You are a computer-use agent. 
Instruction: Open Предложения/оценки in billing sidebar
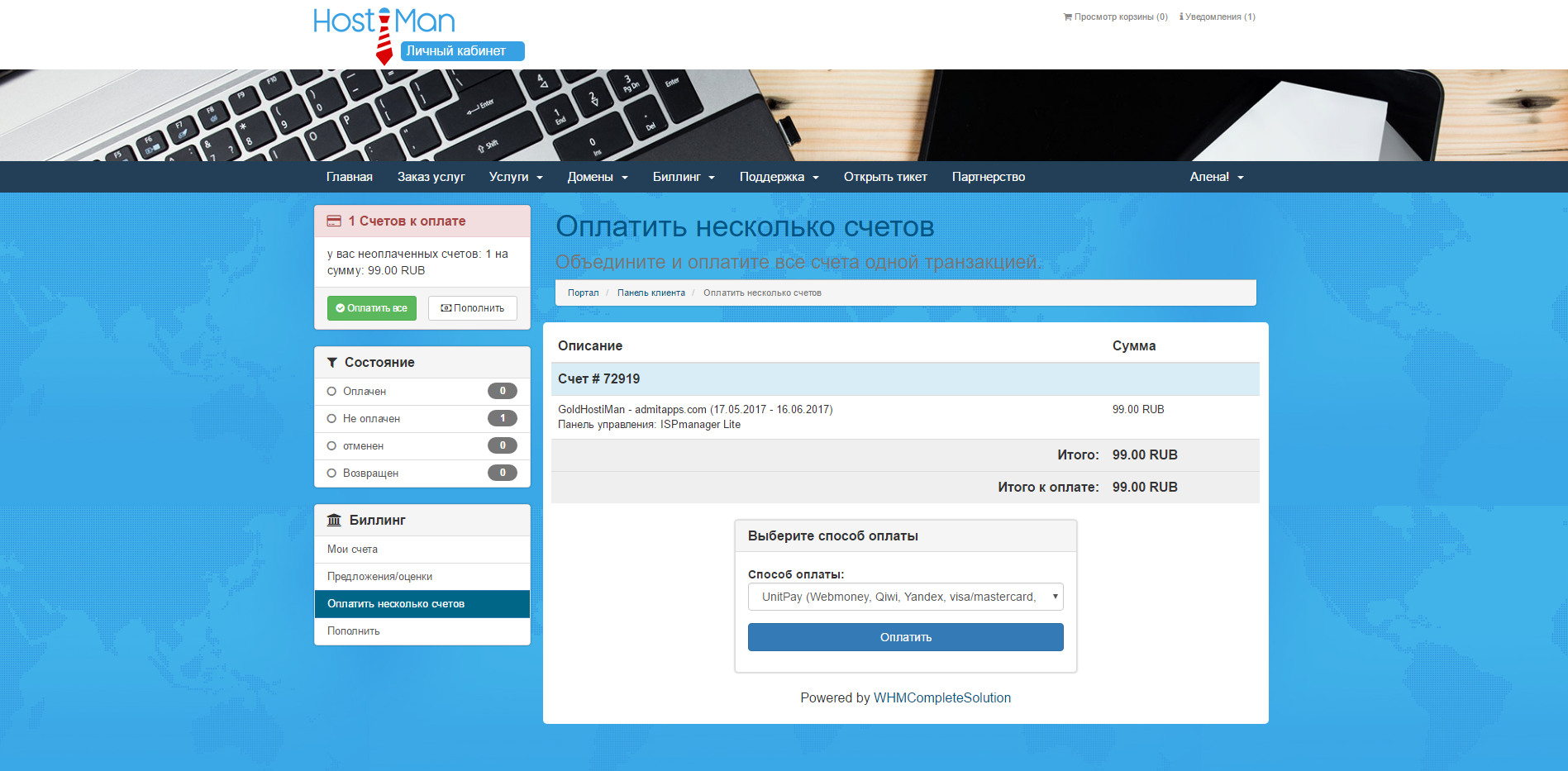(422, 577)
